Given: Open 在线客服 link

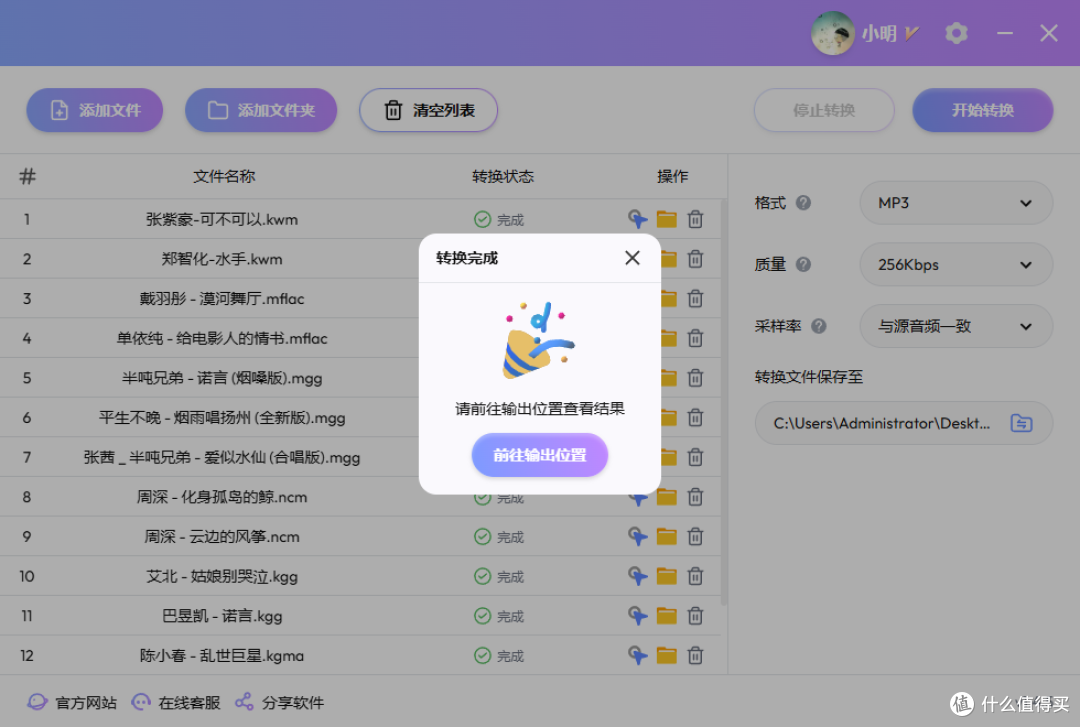Looking at the screenshot, I should pos(176,702).
